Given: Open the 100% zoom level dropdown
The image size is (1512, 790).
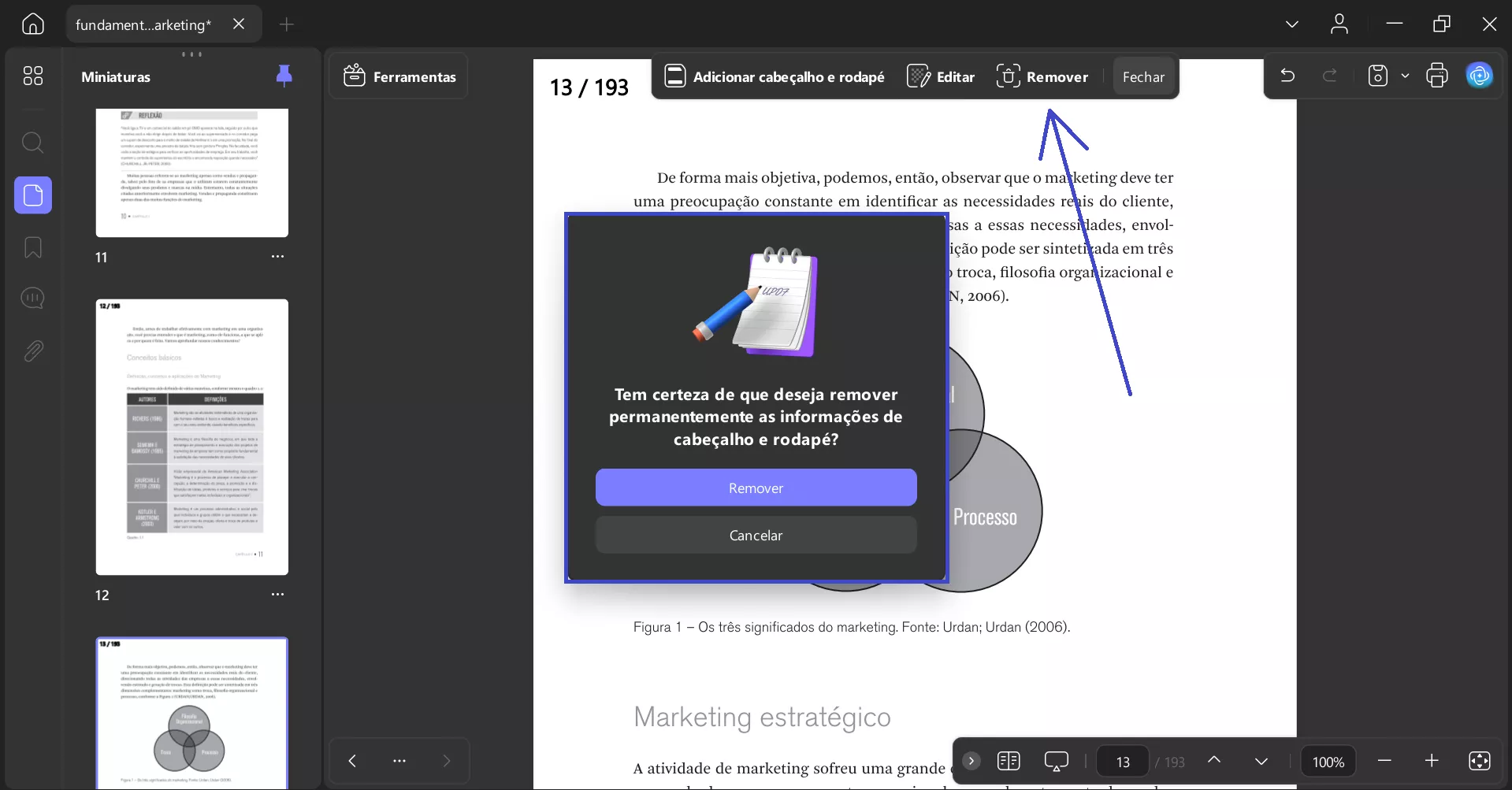Looking at the screenshot, I should click(1328, 762).
